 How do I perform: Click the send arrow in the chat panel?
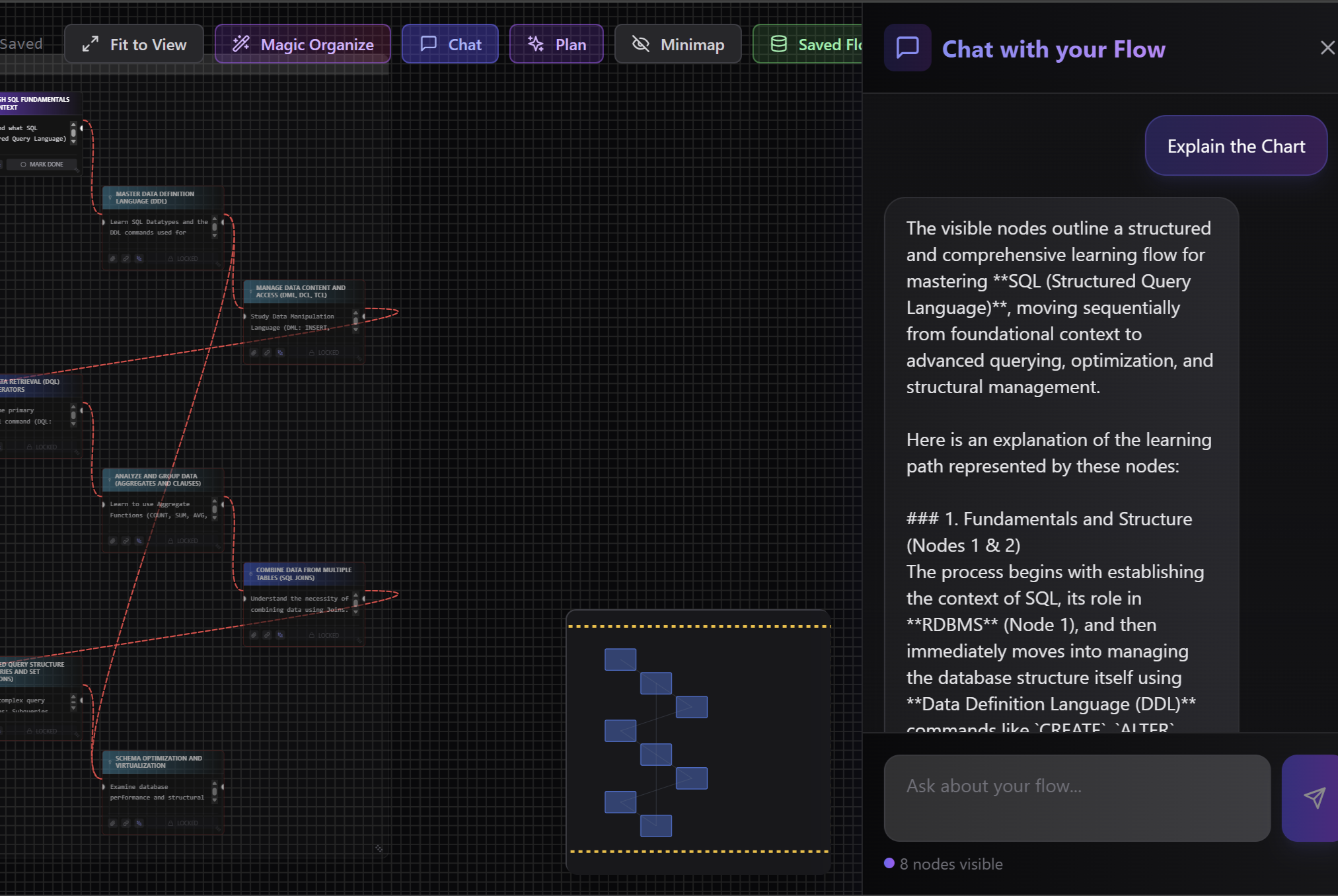pos(1316,798)
